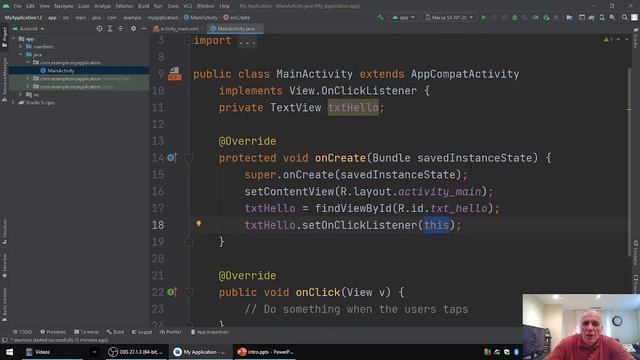Collapse the java folder in project tree

(x=21, y=54)
